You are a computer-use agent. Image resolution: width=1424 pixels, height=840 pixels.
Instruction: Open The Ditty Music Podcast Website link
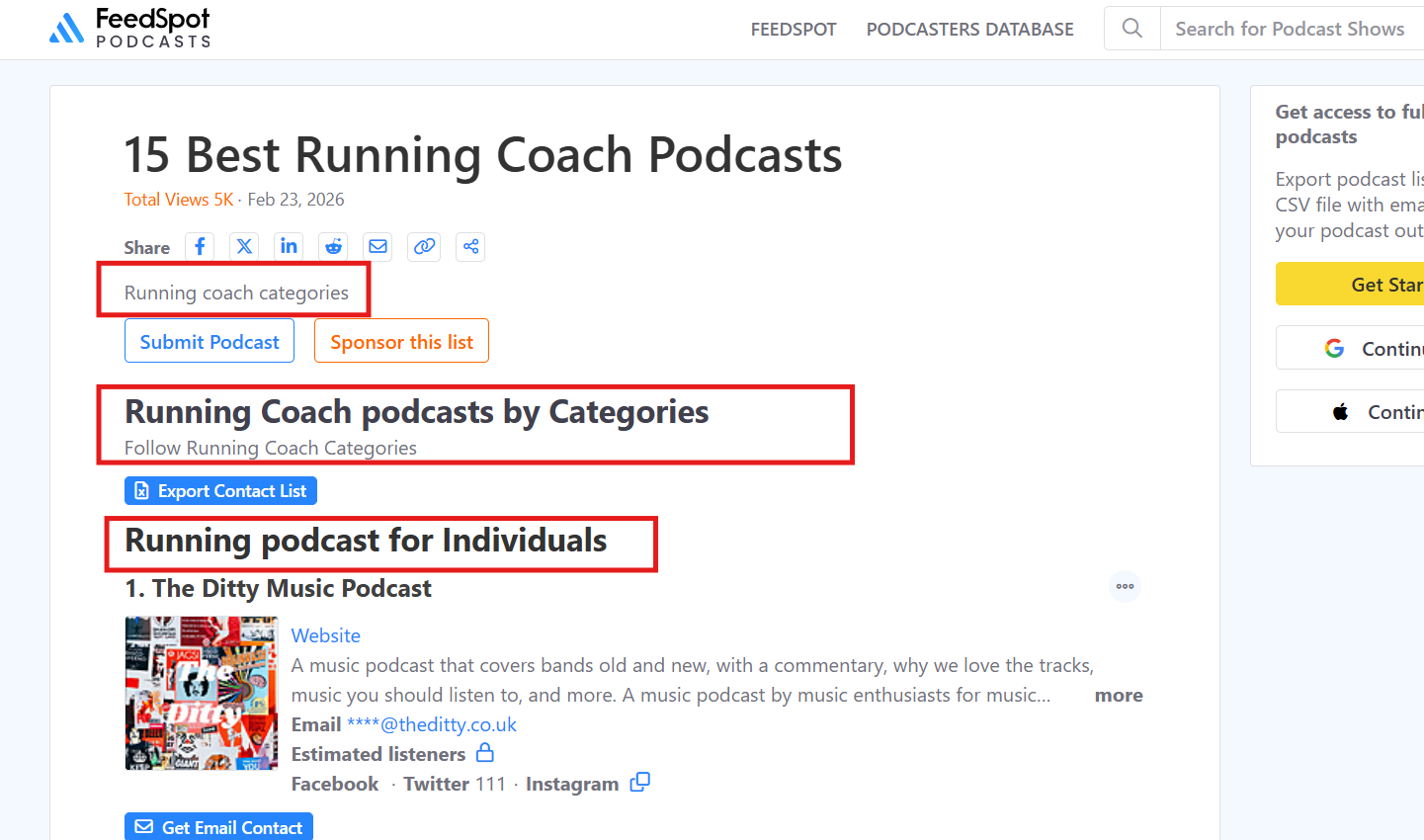tap(326, 635)
